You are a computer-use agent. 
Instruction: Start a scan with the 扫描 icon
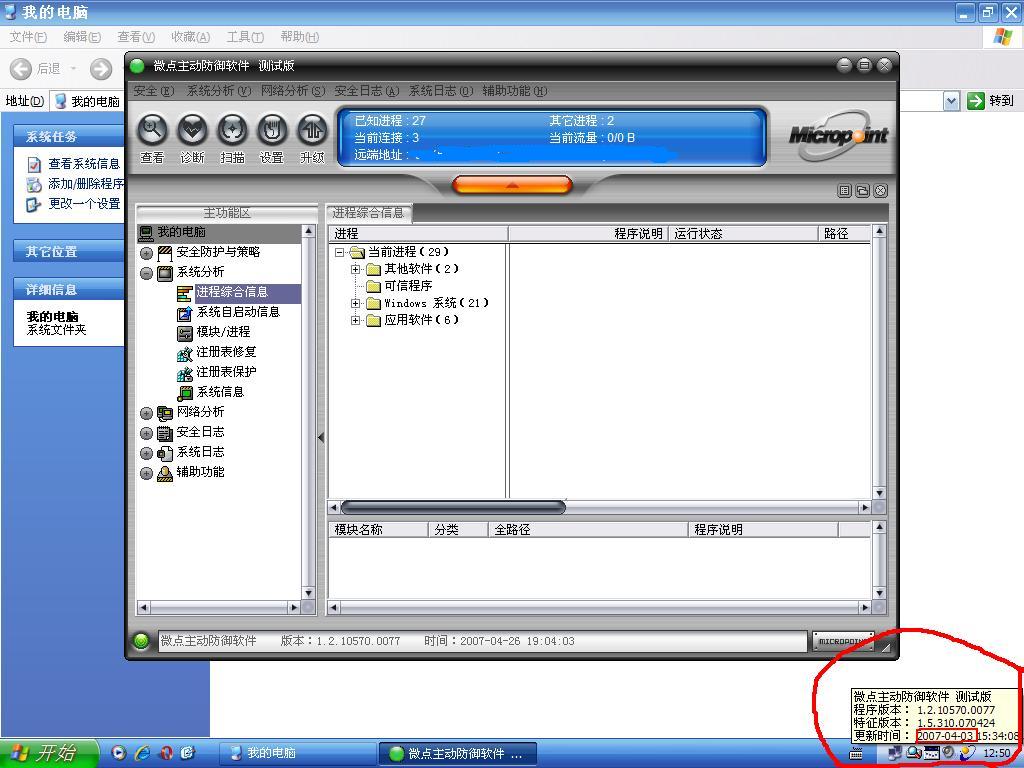pyautogui.click(x=232, y=131)
